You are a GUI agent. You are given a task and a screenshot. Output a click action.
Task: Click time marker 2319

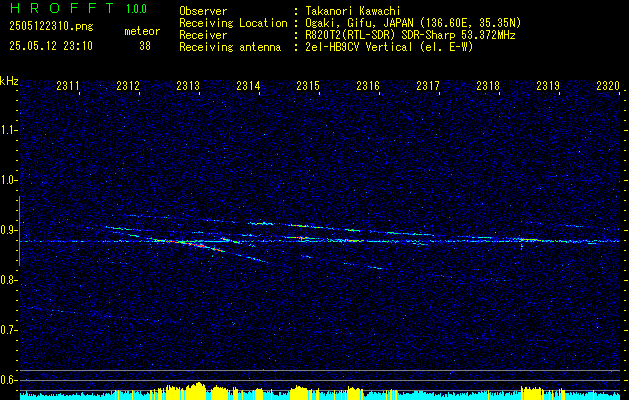[x=548, y=86]
